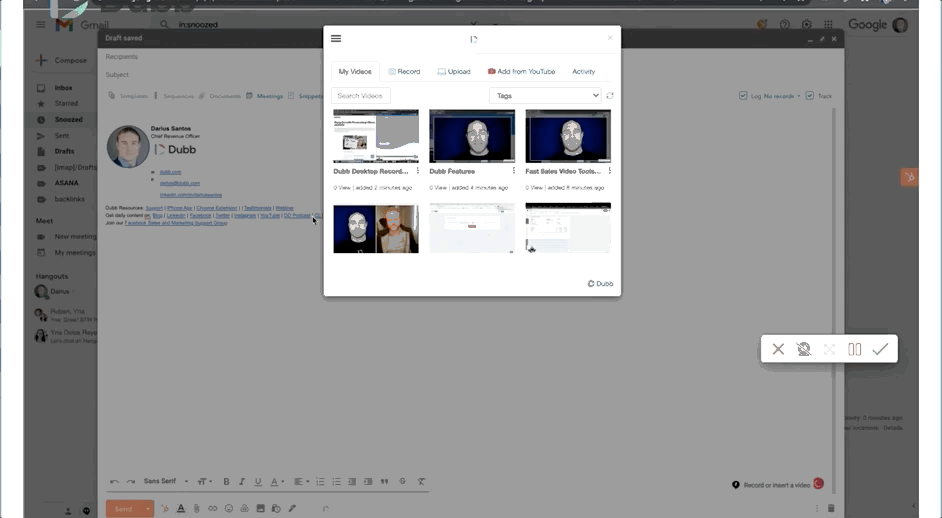
Task: Switch to the My Videos tab
Action: (x=355, y=72)
